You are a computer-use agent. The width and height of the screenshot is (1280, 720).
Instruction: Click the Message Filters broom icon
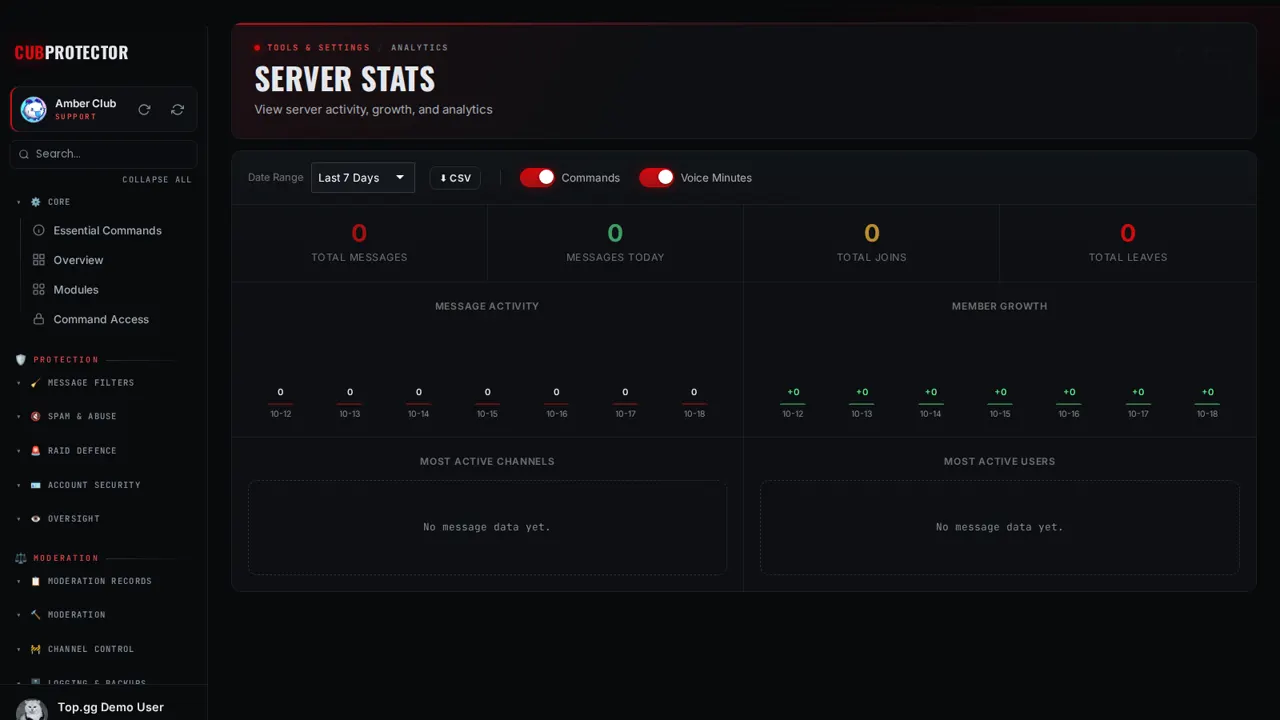(36, 383)
